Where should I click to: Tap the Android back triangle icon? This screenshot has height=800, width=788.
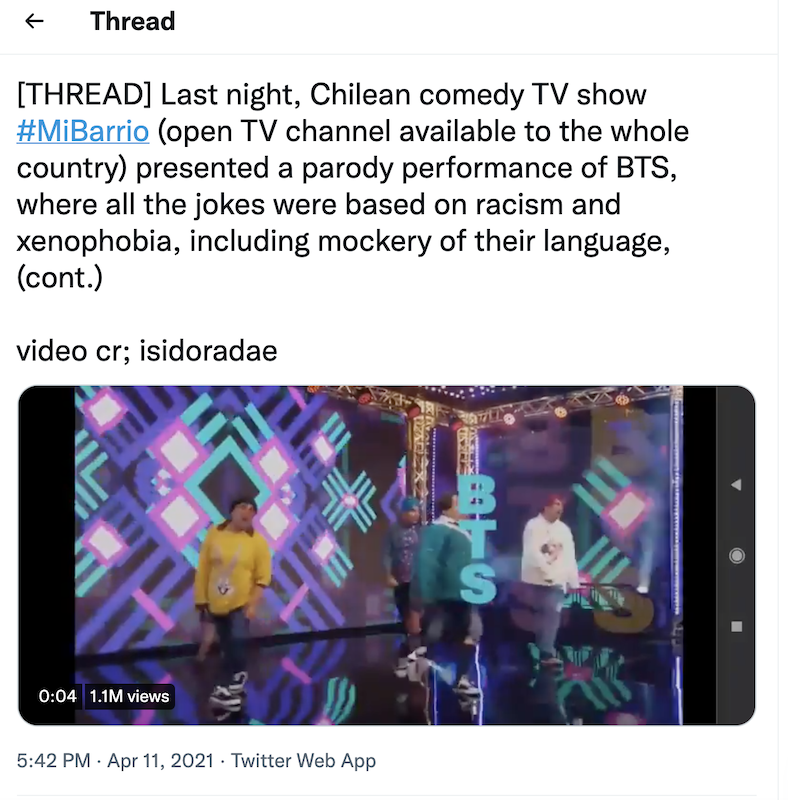[x=737, y=485]
